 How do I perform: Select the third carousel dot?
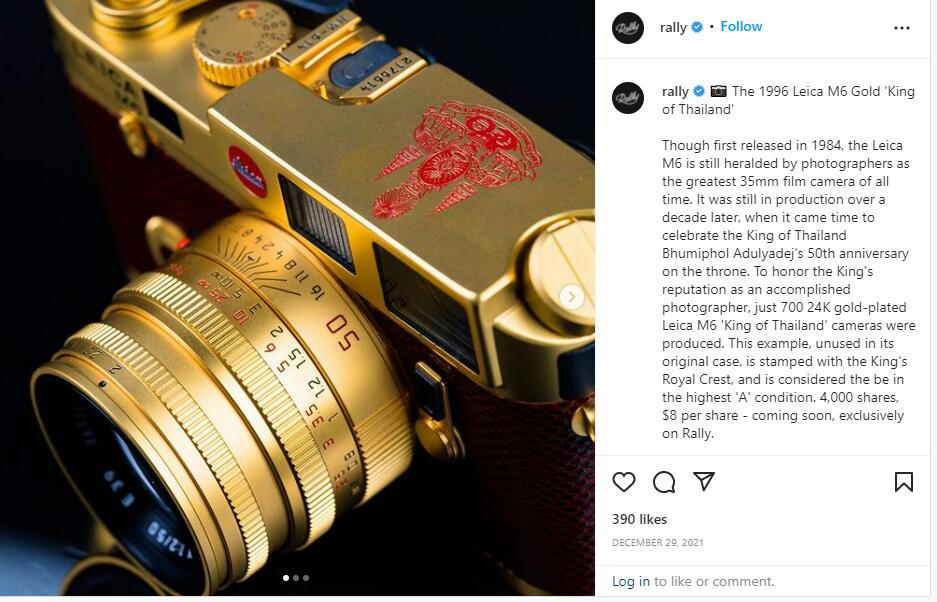coord(306,578)
